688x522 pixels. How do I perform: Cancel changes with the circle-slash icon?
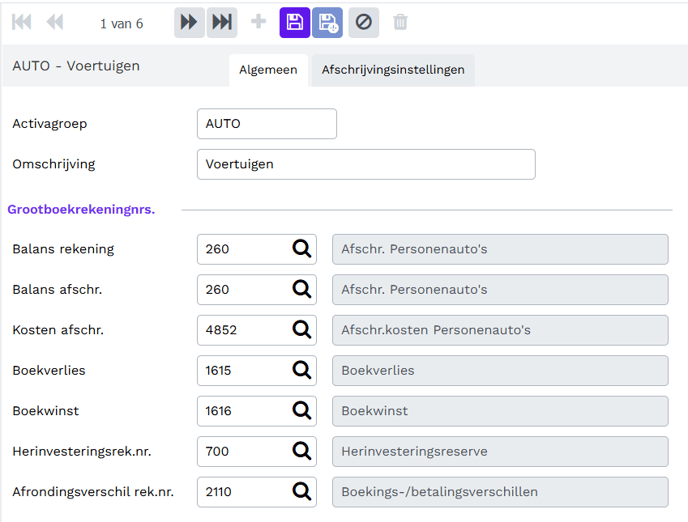click(363, 22)
